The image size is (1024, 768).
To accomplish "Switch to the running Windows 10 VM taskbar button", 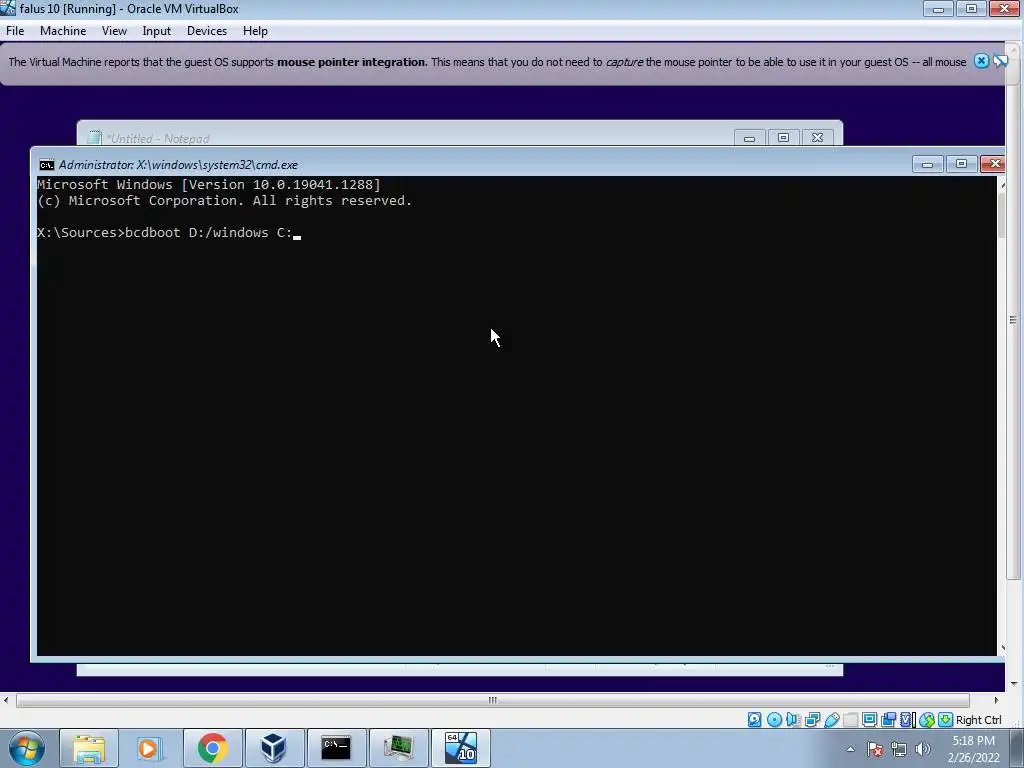I will click(460, 748).
